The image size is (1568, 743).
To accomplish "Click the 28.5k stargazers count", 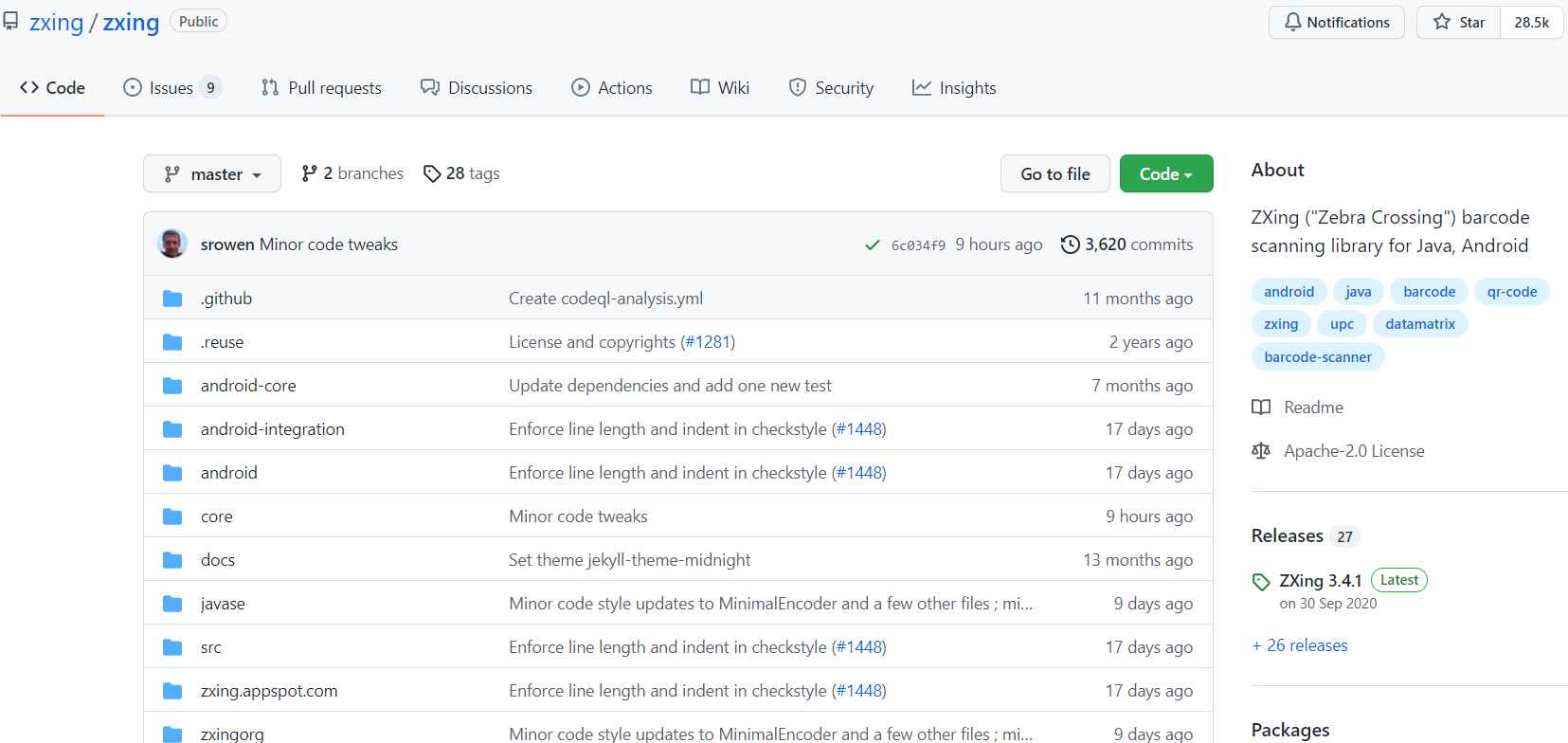I will click(x=1532, y=22).
